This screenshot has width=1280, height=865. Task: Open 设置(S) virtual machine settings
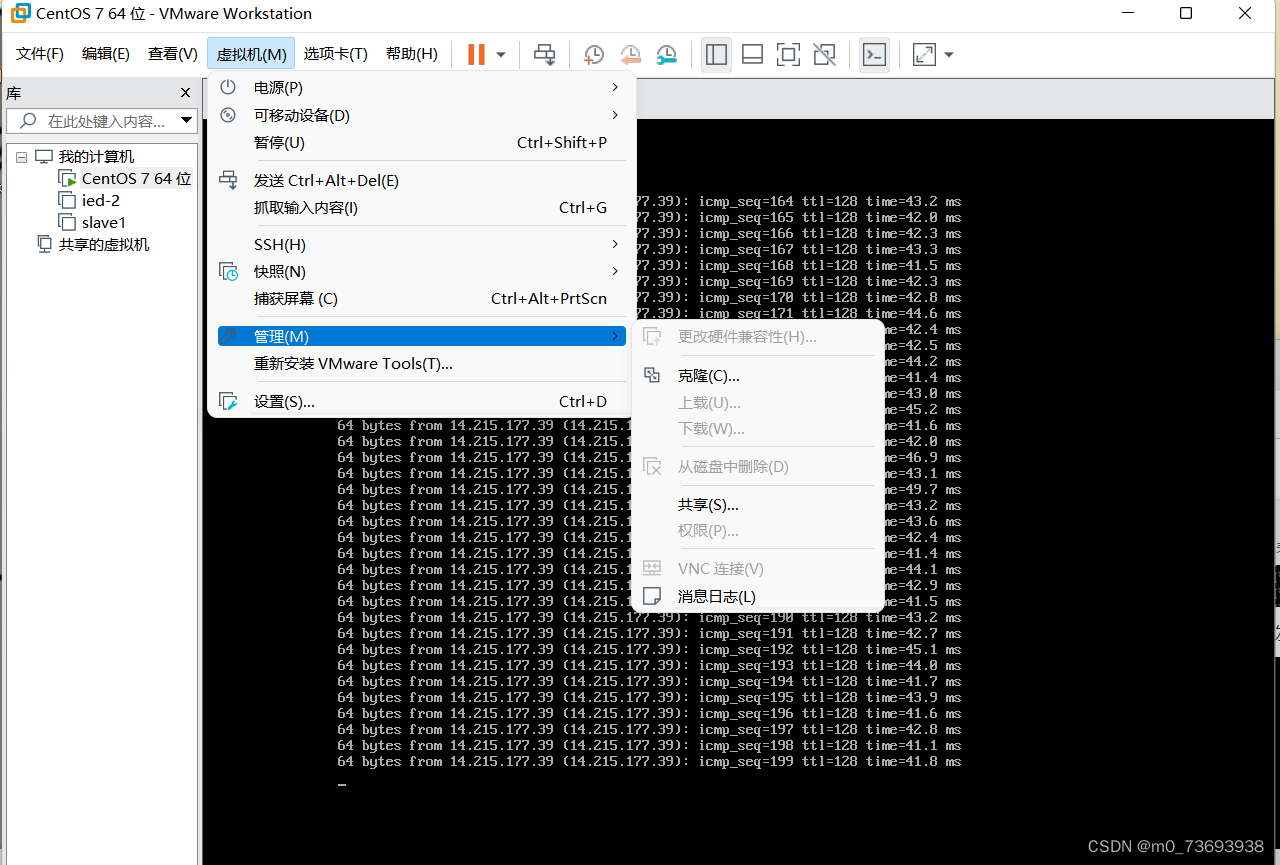(x=283, y=401)
